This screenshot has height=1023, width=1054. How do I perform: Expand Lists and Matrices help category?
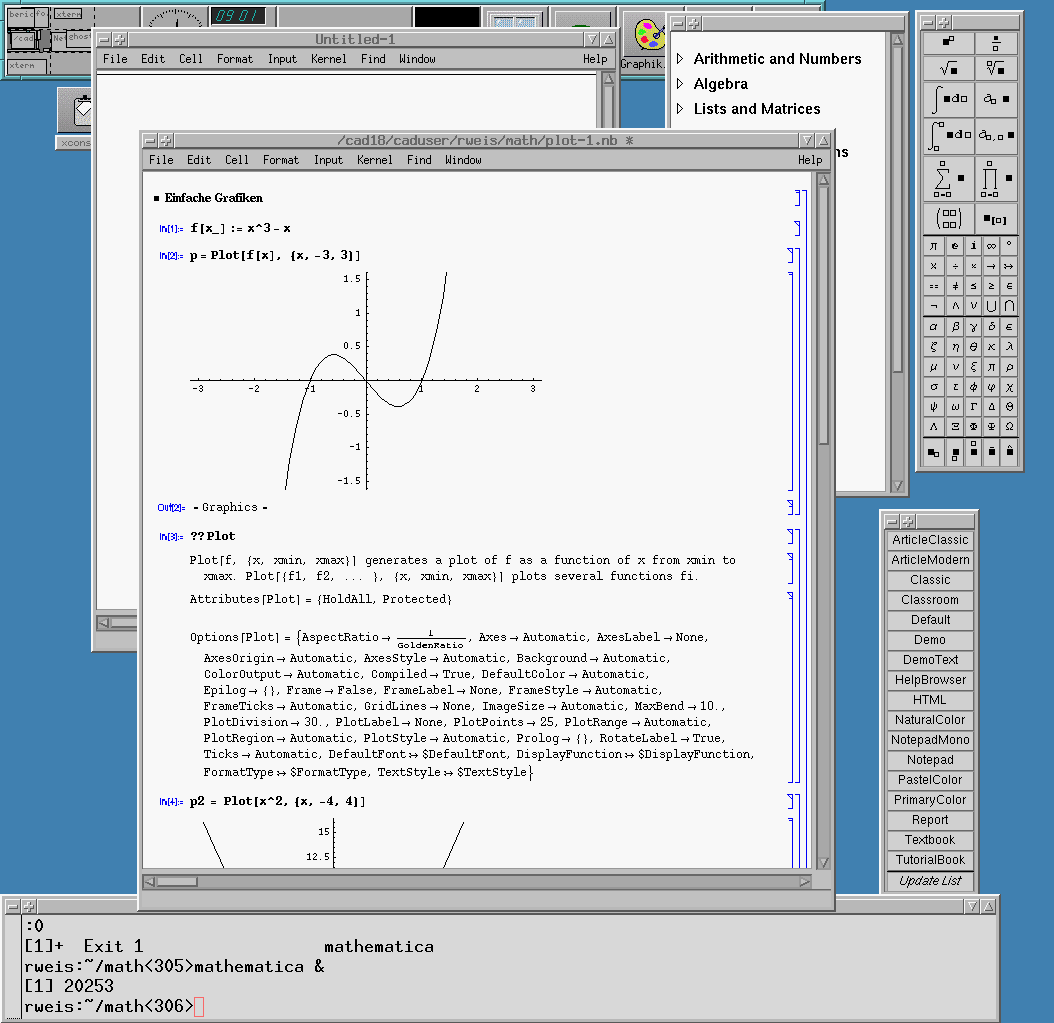pyautogui.click(x=680, y=109)
